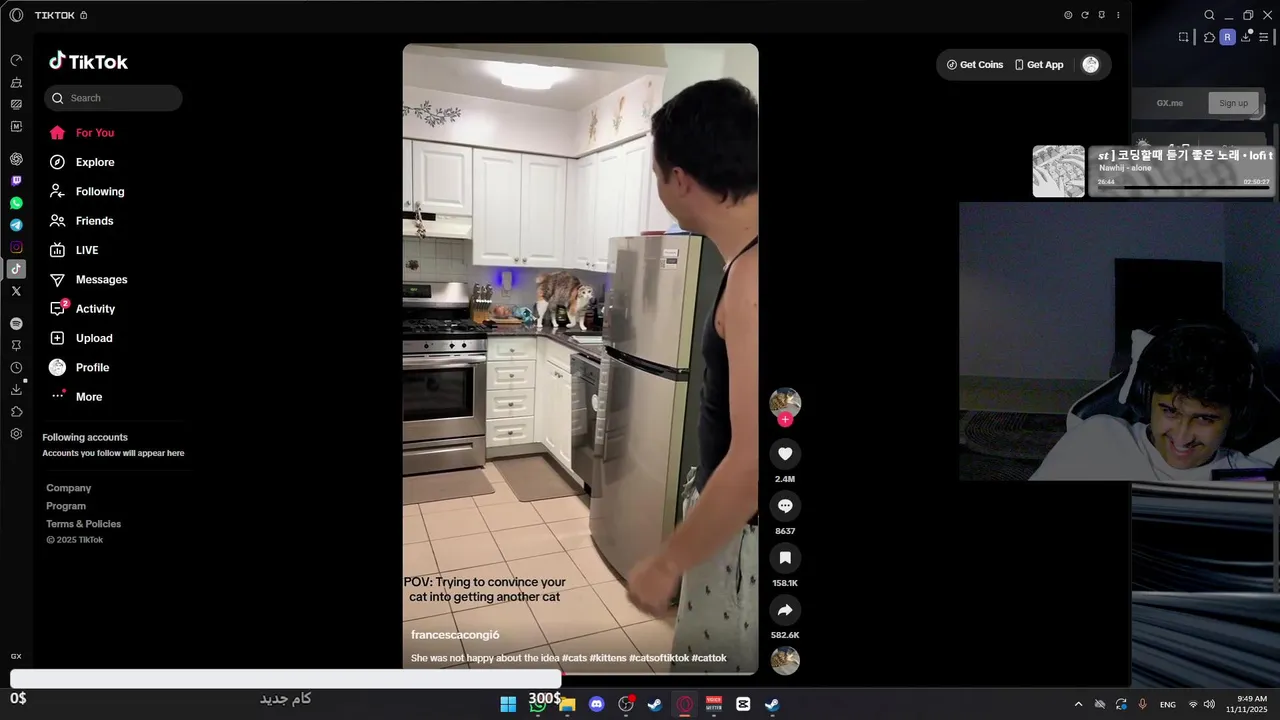Expand Terms & Policies footer section
This screenshot has width=1280, height=720.
point(83,524)
